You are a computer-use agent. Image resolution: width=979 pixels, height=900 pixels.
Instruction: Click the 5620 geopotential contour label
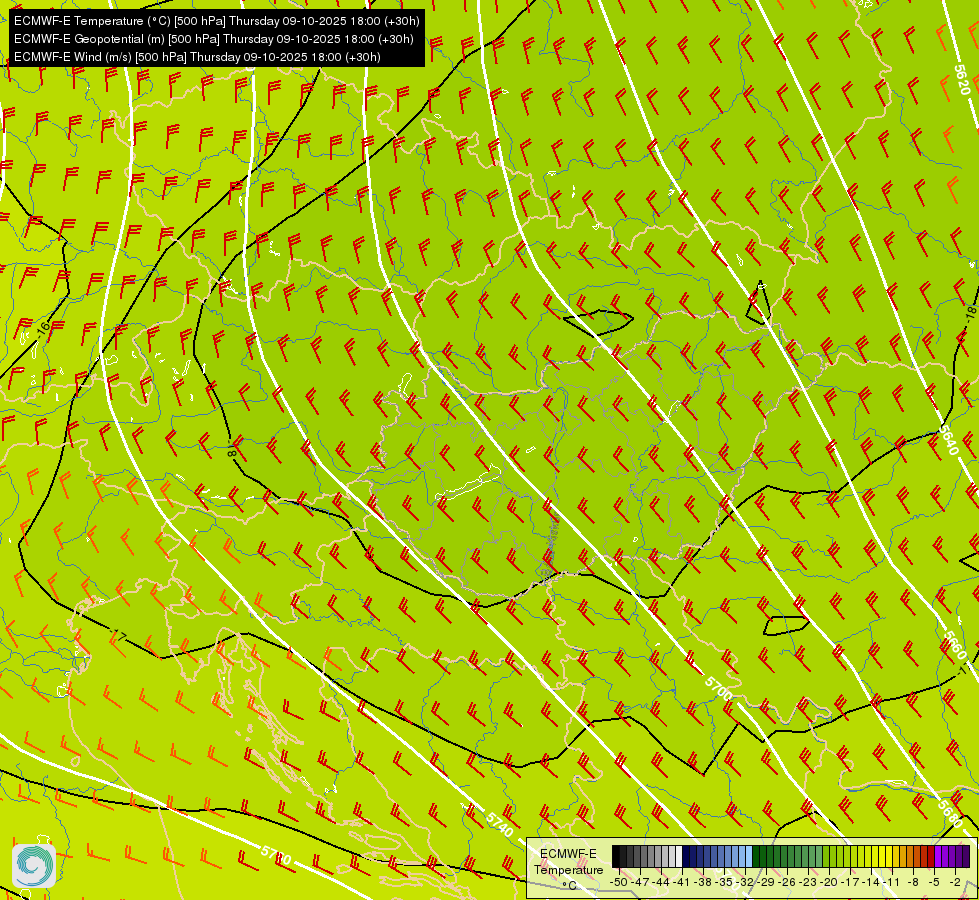coord(962,79)
